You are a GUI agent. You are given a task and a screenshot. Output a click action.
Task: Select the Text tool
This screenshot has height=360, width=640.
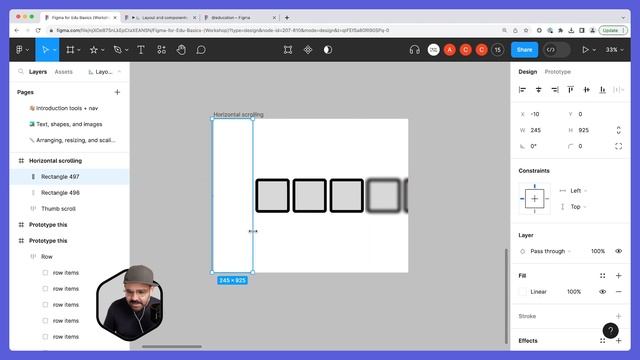141,50
